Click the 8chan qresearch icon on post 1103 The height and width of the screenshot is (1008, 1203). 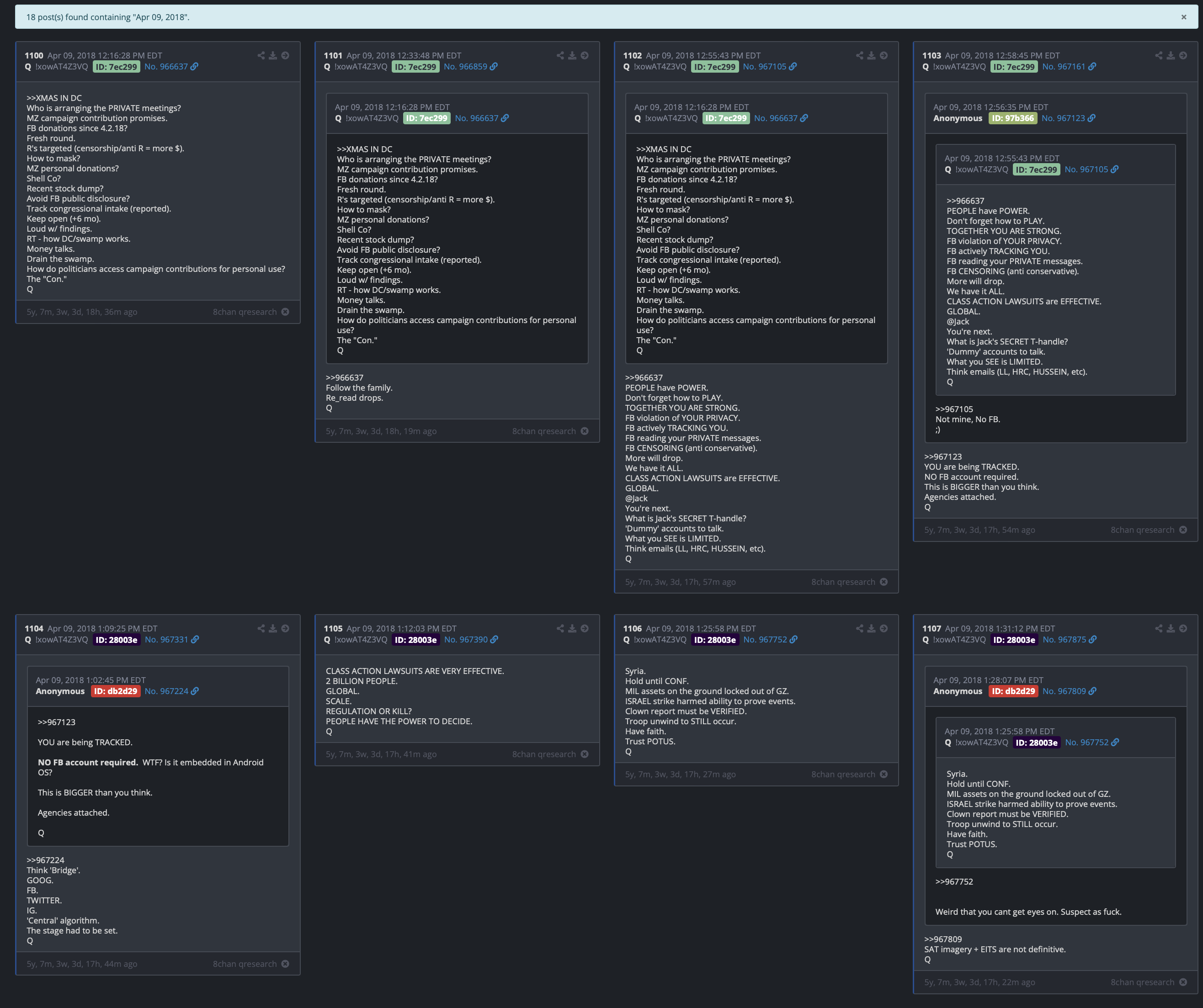1183,529
